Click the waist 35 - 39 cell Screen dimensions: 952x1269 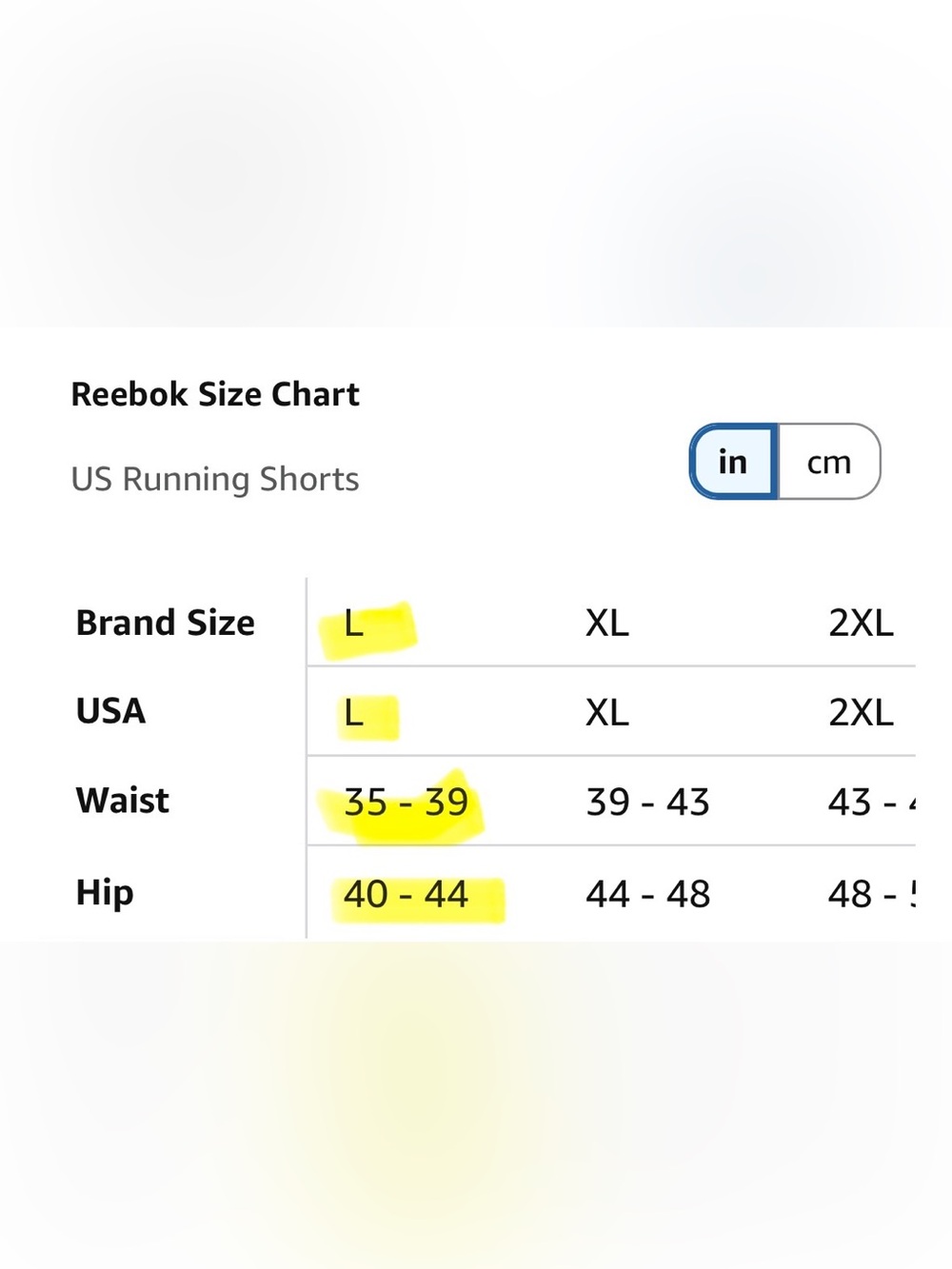tap(407, 803)
